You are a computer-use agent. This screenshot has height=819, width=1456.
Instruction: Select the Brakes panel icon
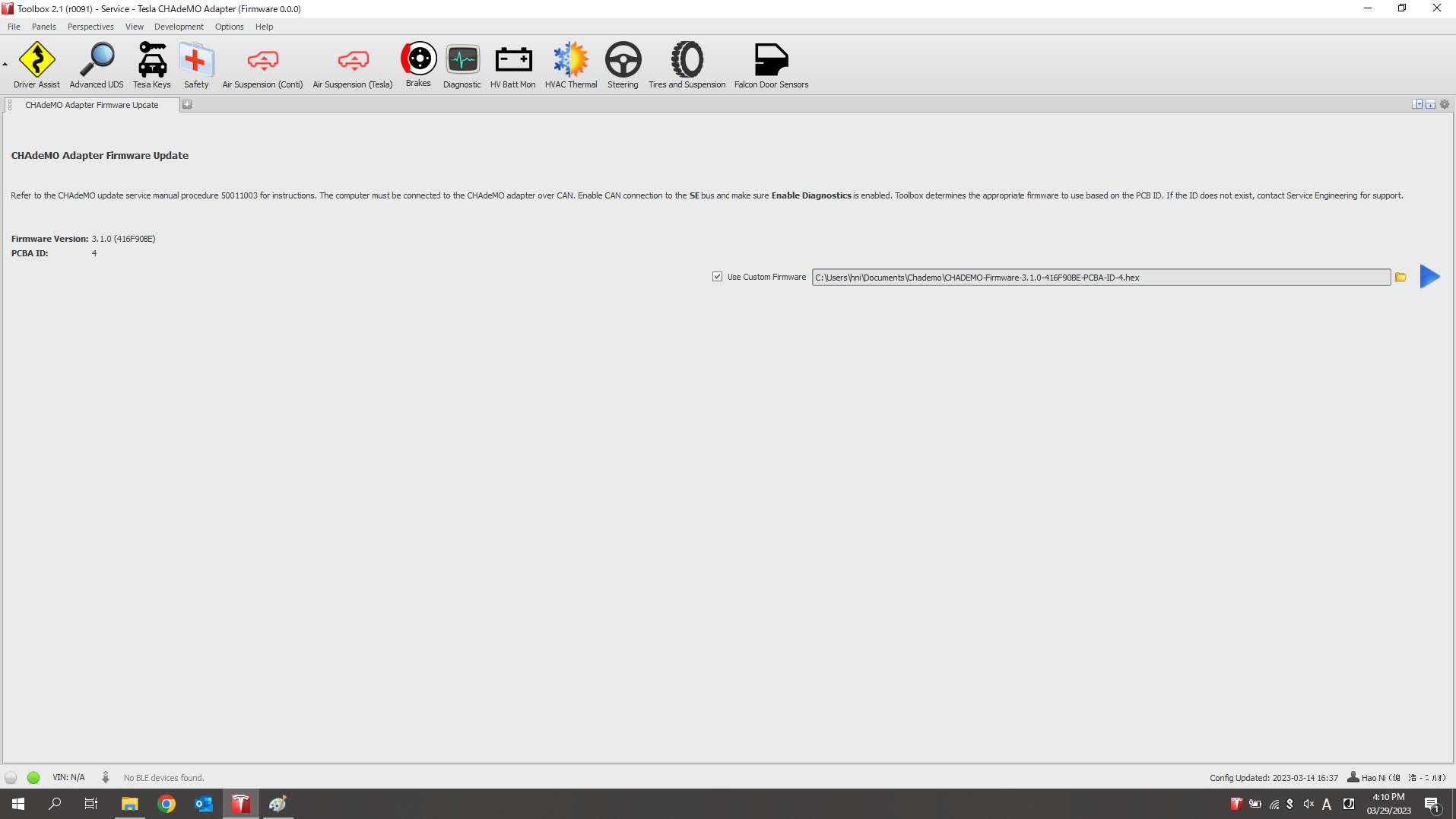pos(418,64)
